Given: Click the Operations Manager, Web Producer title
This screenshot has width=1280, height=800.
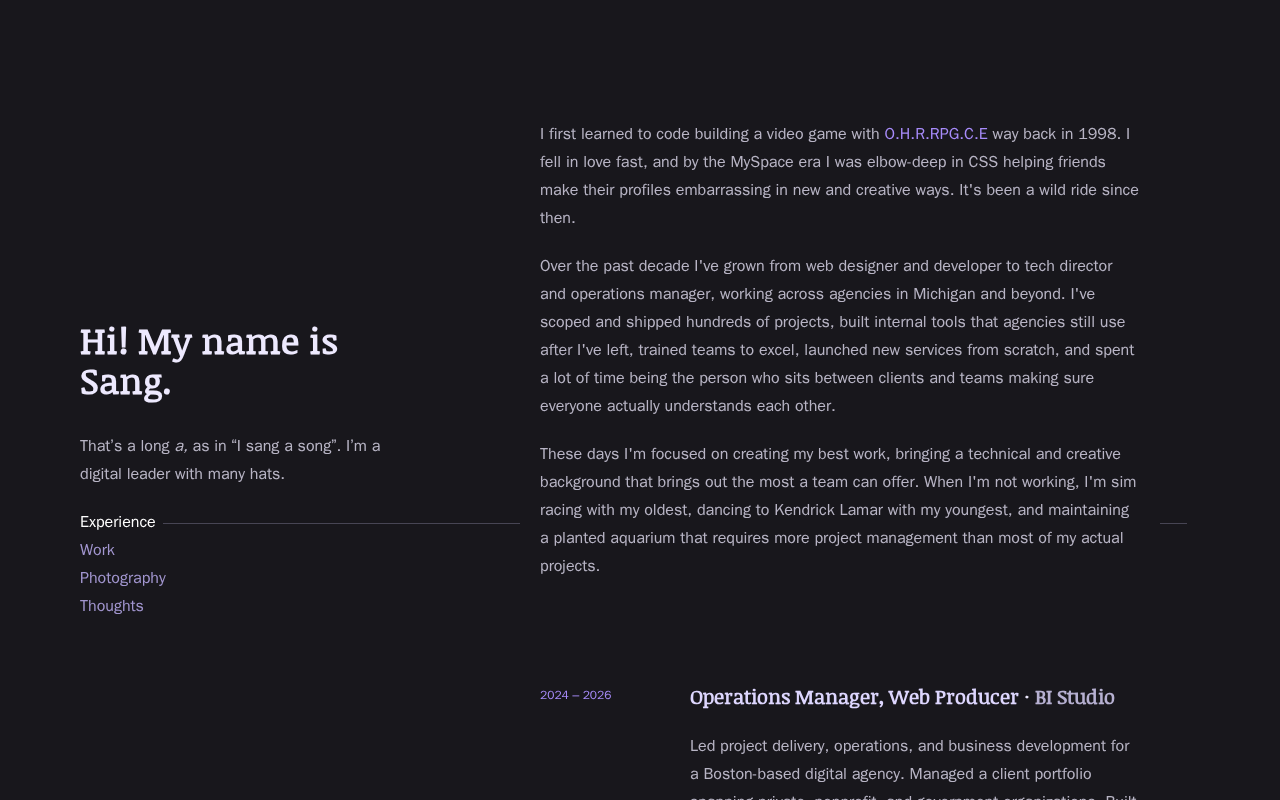Looking at the screenshot, I should 854,697.
